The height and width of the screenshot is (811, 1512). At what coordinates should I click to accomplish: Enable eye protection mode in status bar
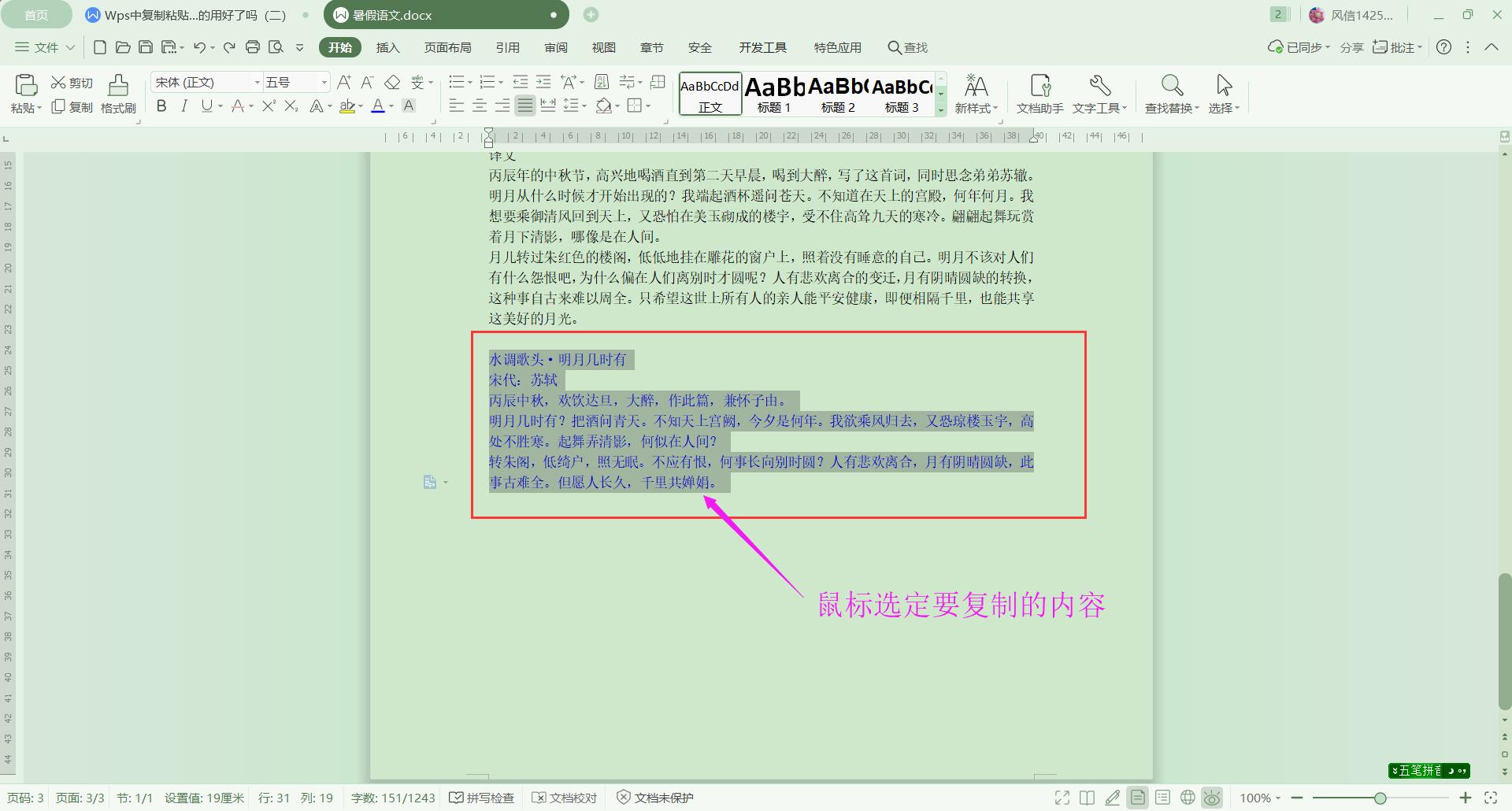tap(1212, 797)
